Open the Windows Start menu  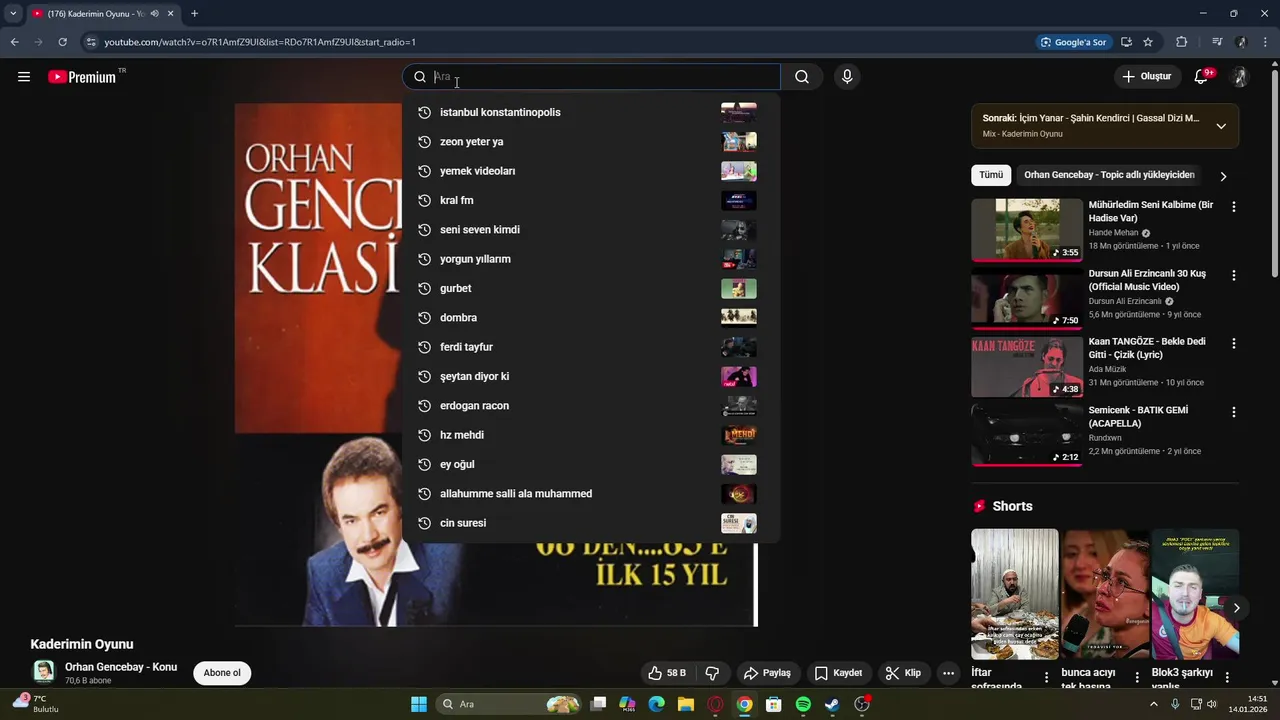tap(419, 704)
